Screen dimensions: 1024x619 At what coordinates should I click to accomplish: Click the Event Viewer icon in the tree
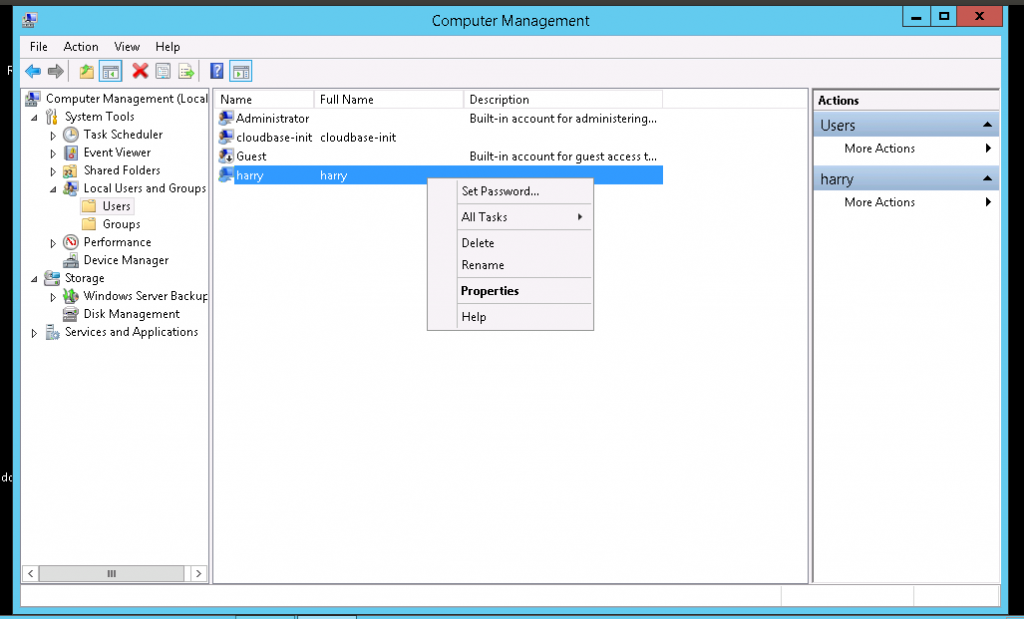tap(71, 153)
